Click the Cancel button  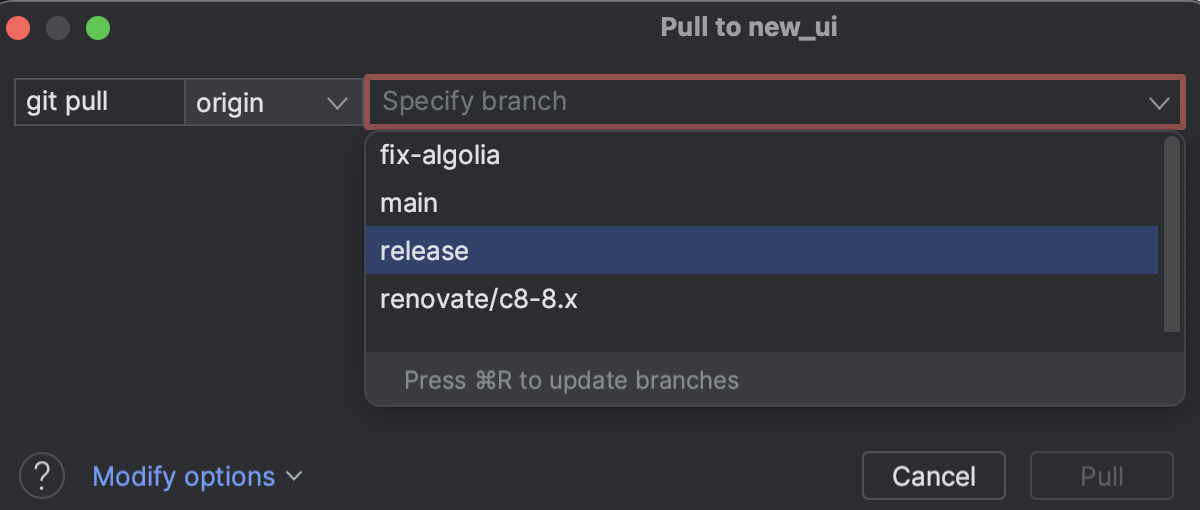(933, 476)
